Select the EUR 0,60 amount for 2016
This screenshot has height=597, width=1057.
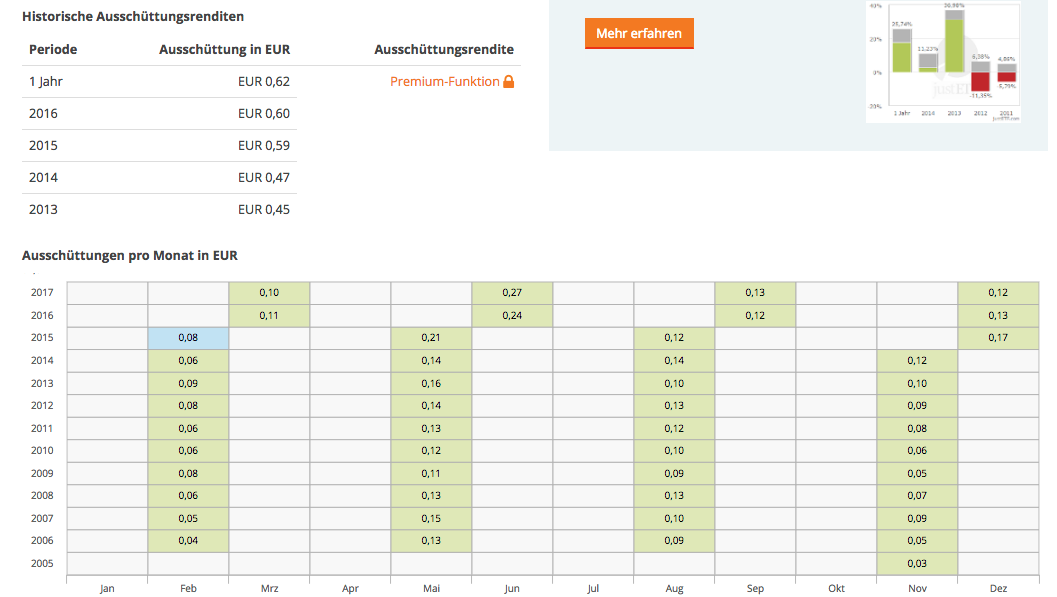pyautogui.click(x=264, y=114)
